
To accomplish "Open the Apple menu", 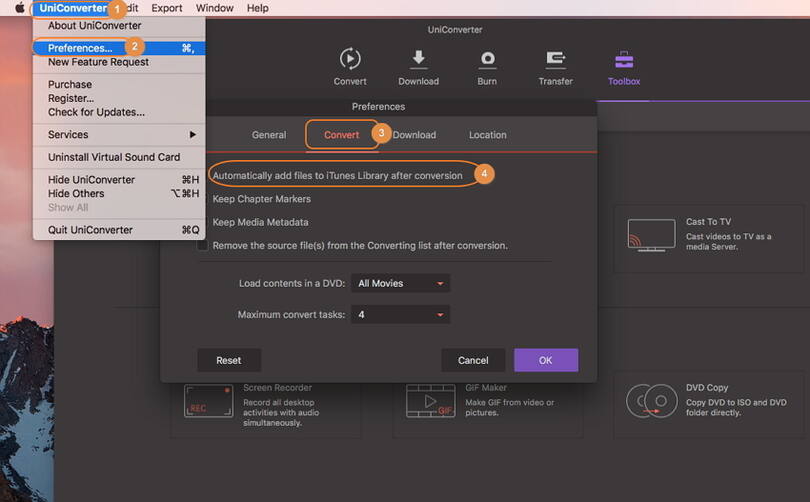I will (20, 8).
